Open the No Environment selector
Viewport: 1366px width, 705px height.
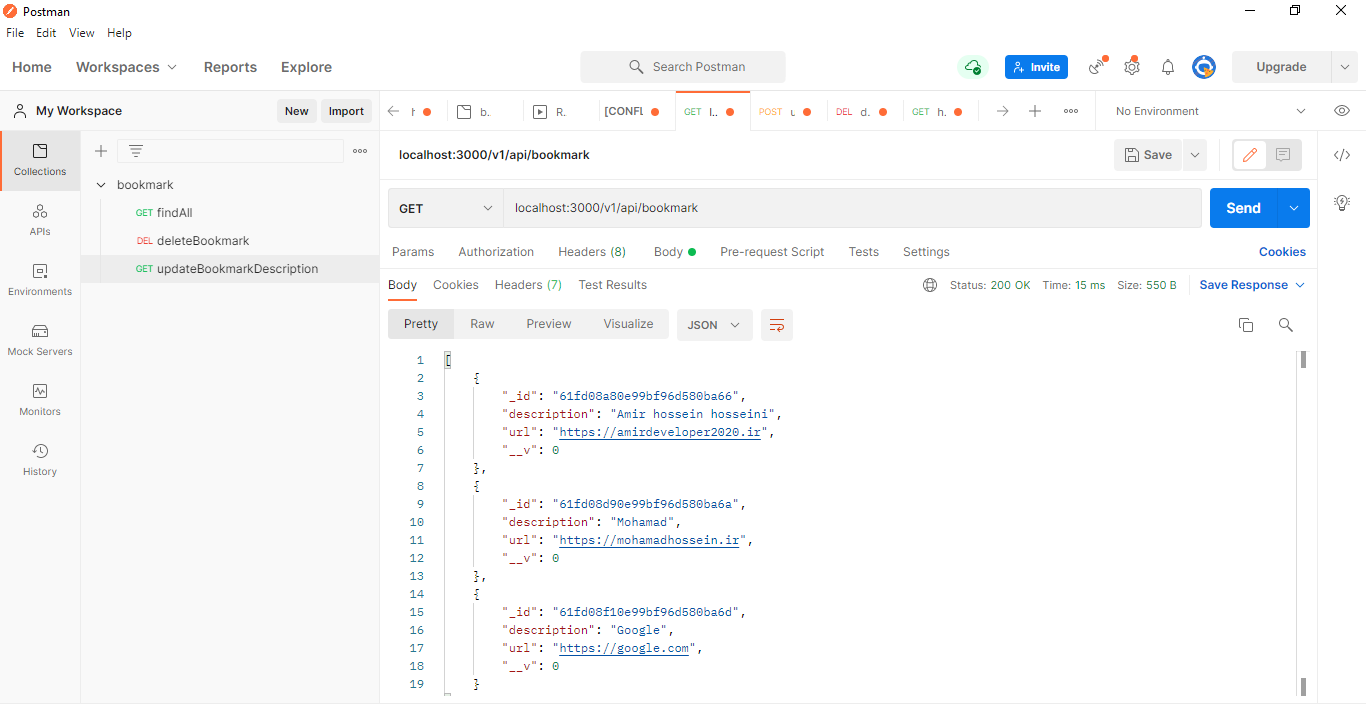click(1210, 111)
